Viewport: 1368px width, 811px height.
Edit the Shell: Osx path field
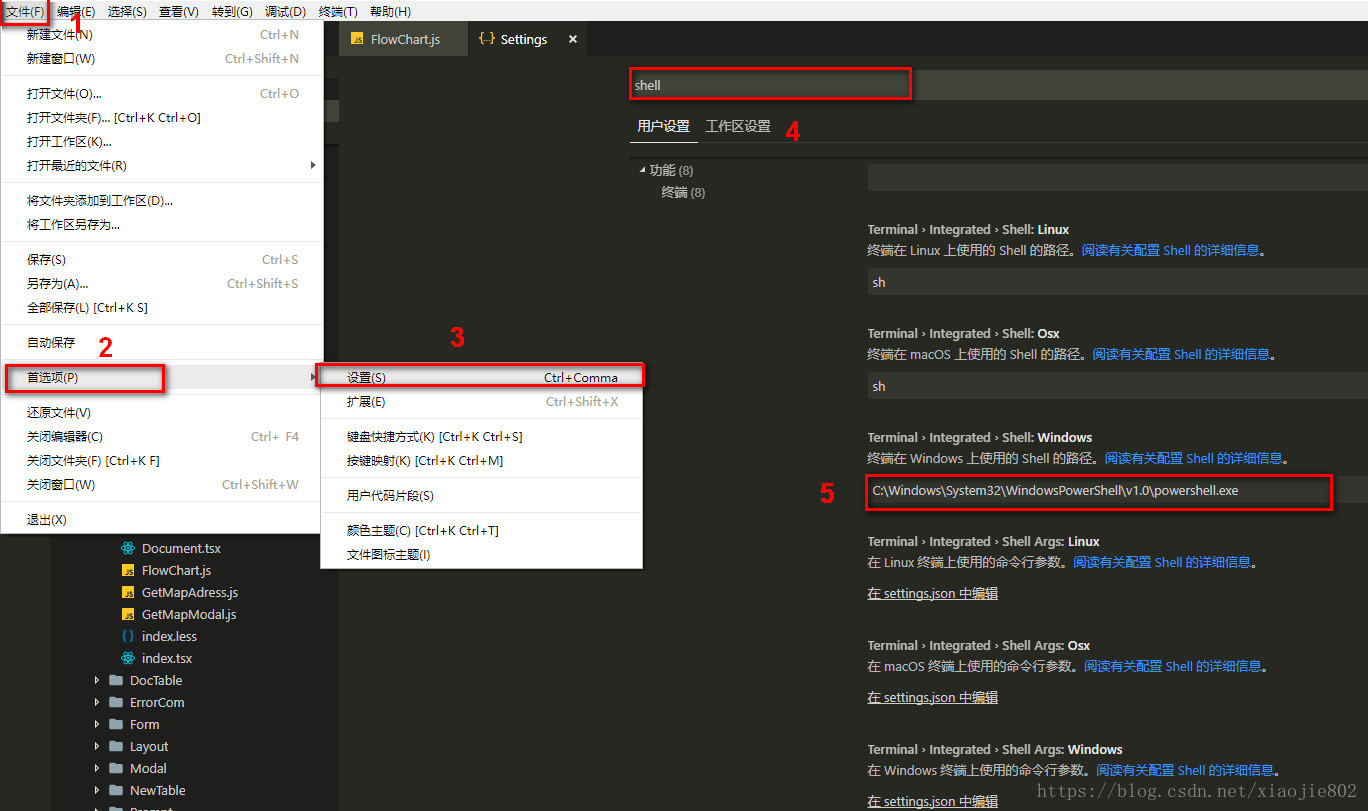click(x=1117, y=386)
